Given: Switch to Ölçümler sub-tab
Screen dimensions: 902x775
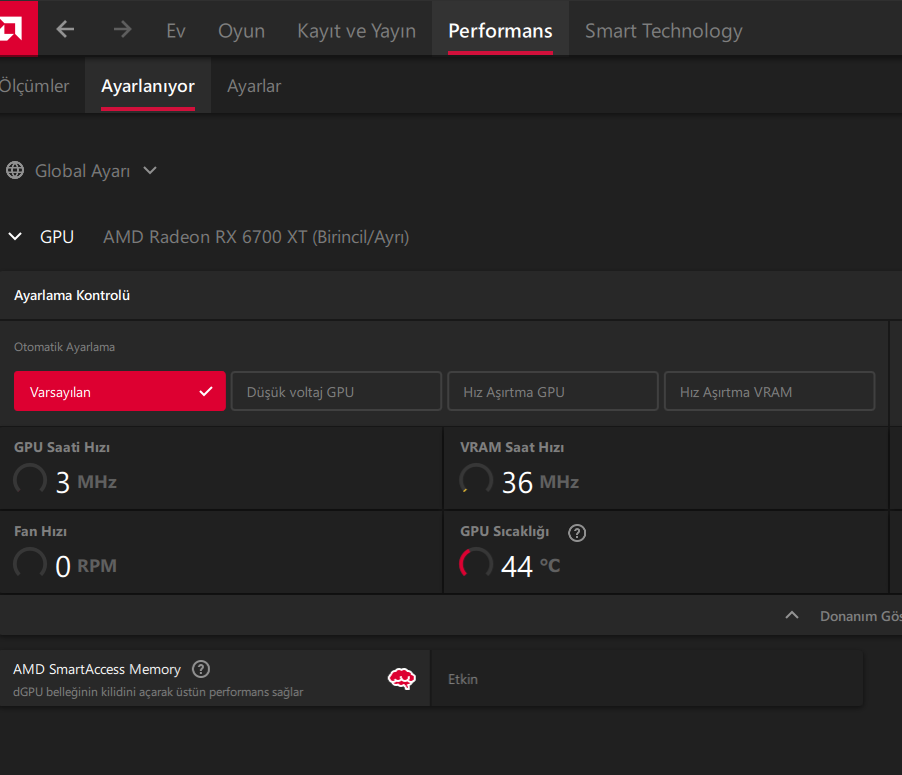Looking at the screenshot, I should coord(35,86).
